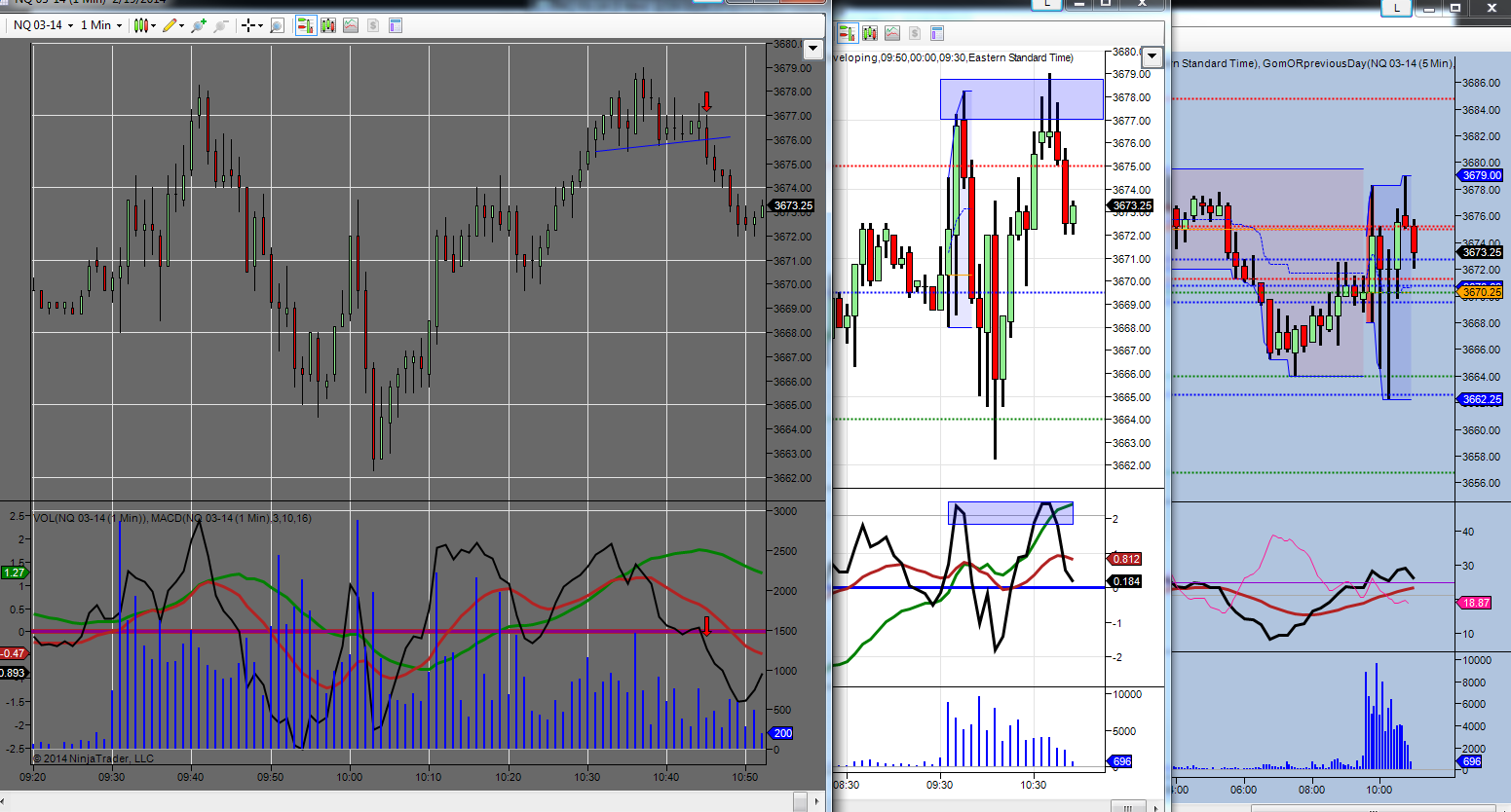The image size is (1511, 812).
Task: Toggle Chart Trader icon in left chart
Action: 306,25
